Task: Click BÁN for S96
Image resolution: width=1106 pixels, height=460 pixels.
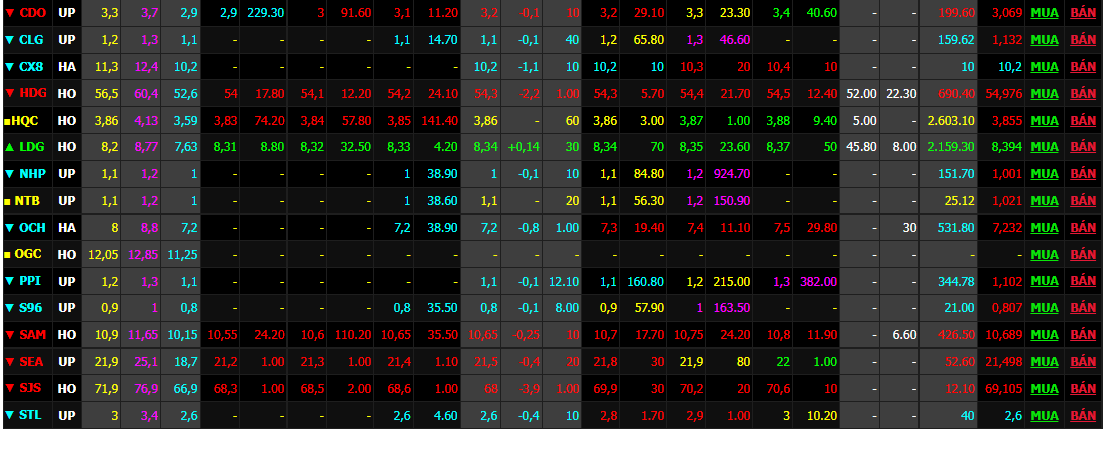Action: (1083, 308)
